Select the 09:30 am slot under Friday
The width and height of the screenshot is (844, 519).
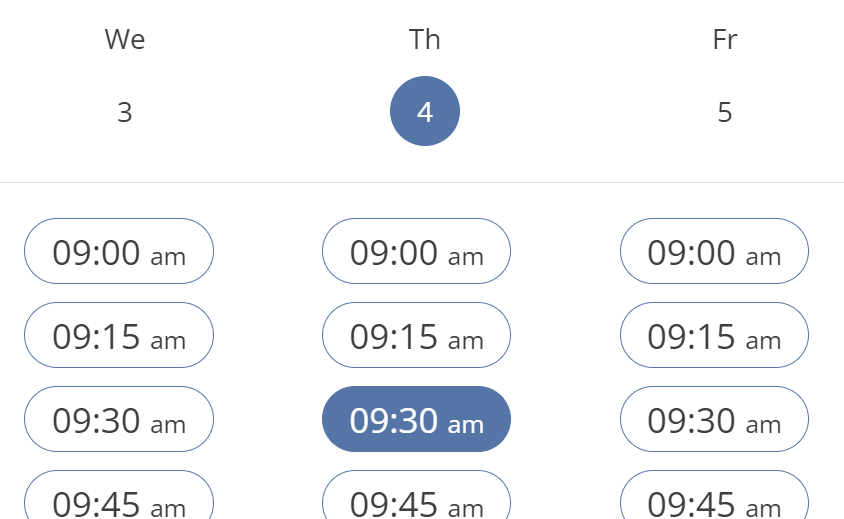(714, 420)
